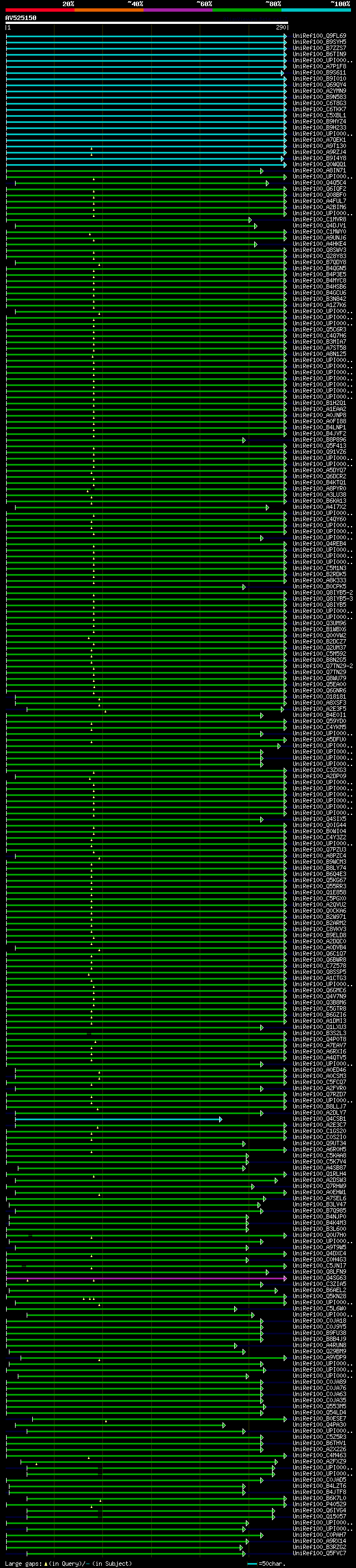
Task: Click the cyan ~100% identity legend segment
Action: [317, 10]
